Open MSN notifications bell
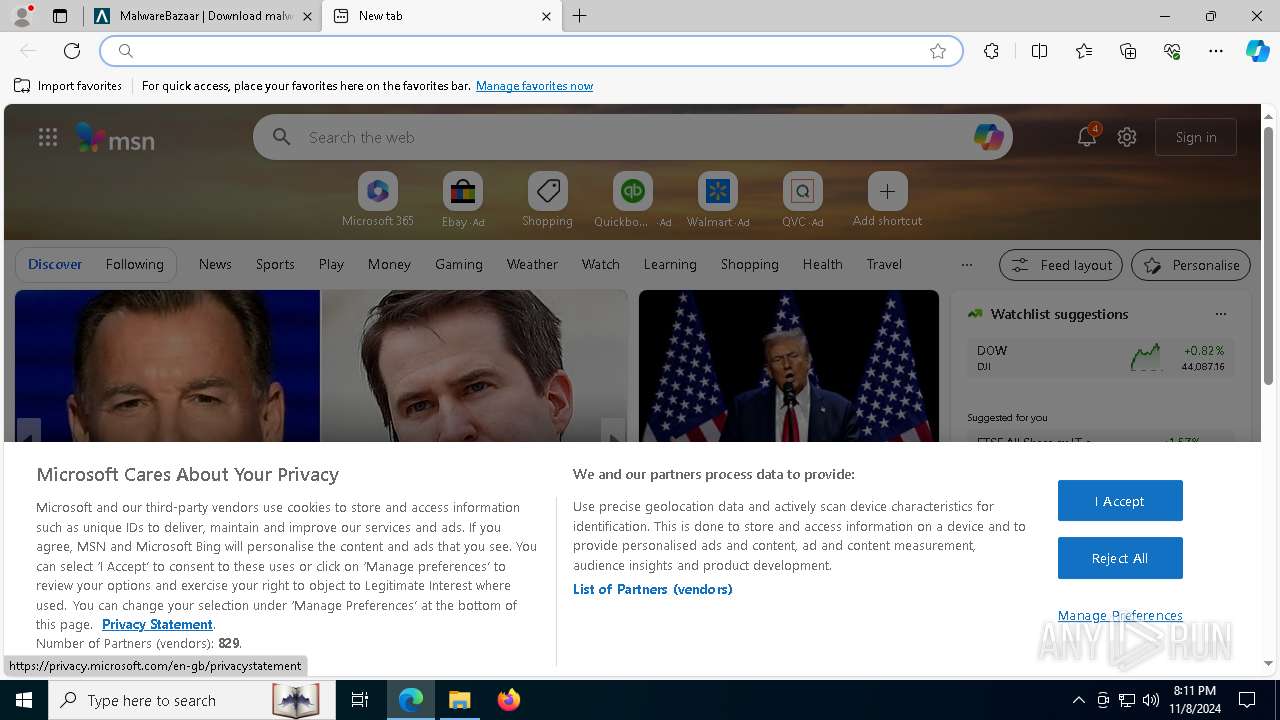 pyautogui.click(x=1087, y=137)
